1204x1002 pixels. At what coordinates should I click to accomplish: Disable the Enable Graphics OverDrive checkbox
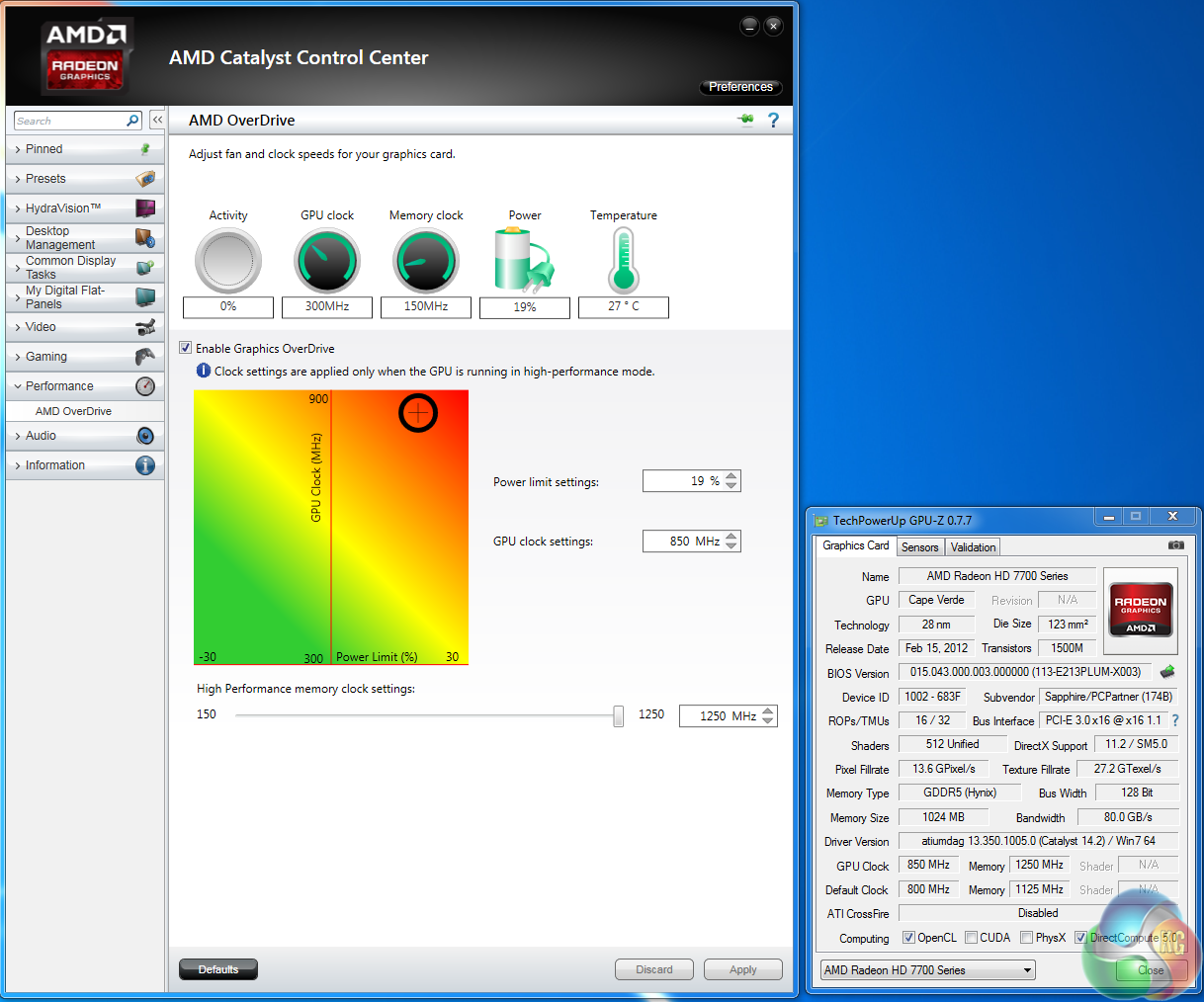coord(186,348)
